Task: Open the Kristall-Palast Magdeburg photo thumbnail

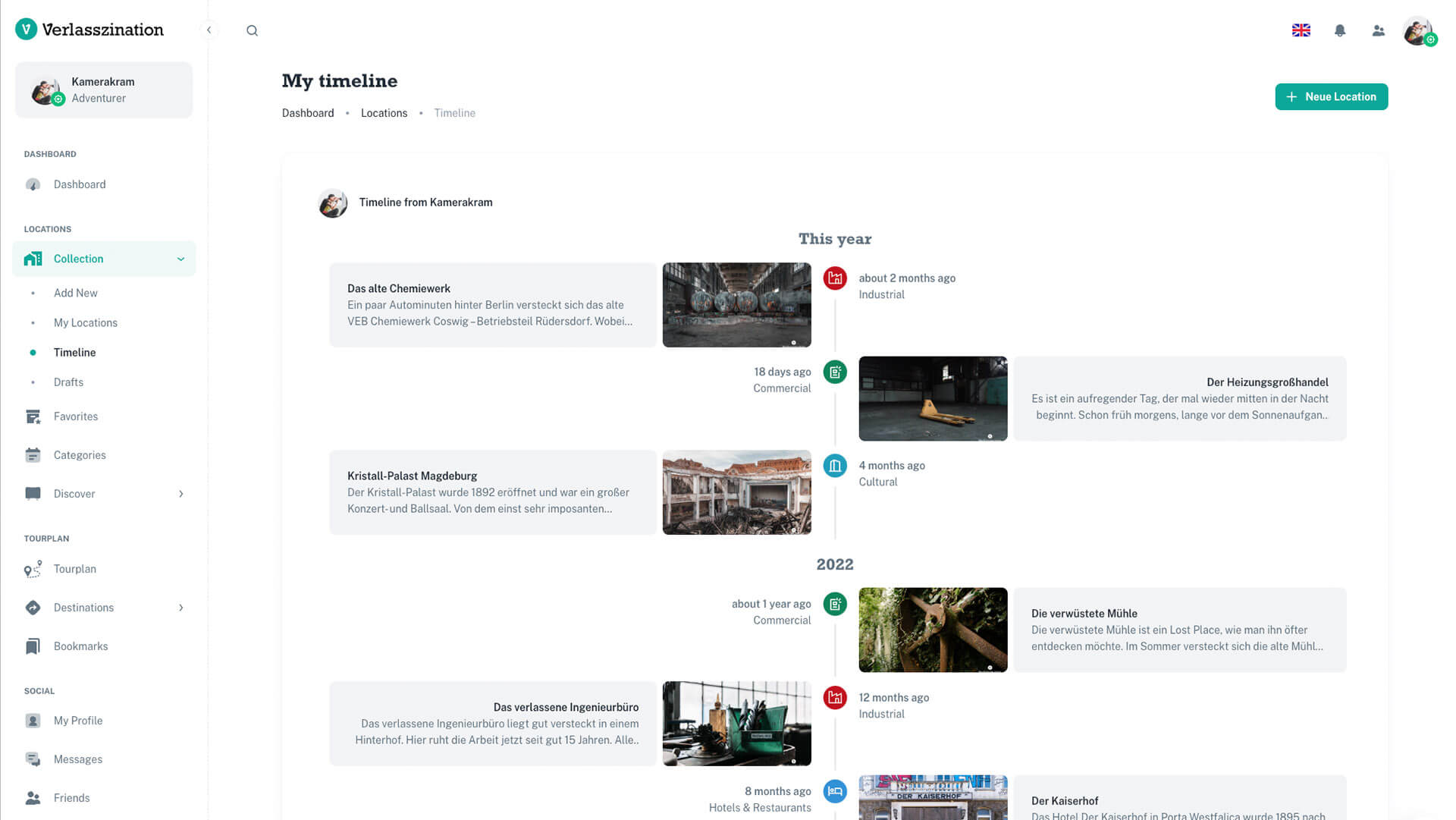Action: coord(736,492)
